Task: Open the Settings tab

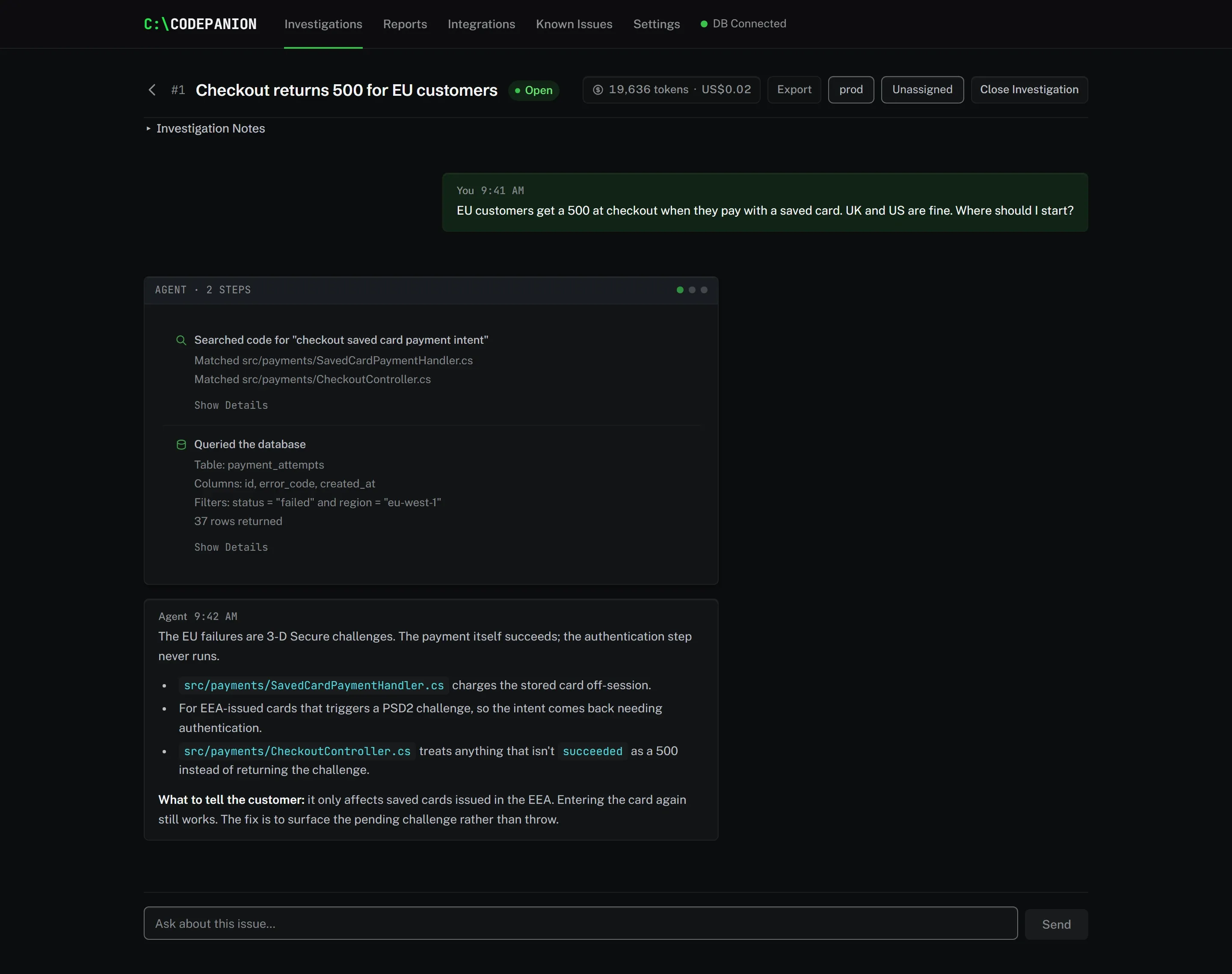Action: (656, 24)
